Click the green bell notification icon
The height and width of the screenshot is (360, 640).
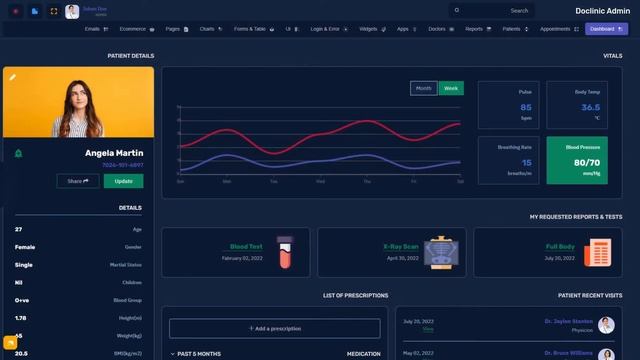point(18,153)
